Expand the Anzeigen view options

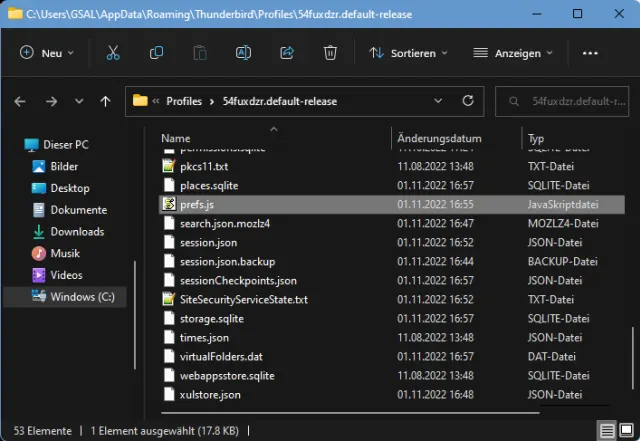pos(513,53)
